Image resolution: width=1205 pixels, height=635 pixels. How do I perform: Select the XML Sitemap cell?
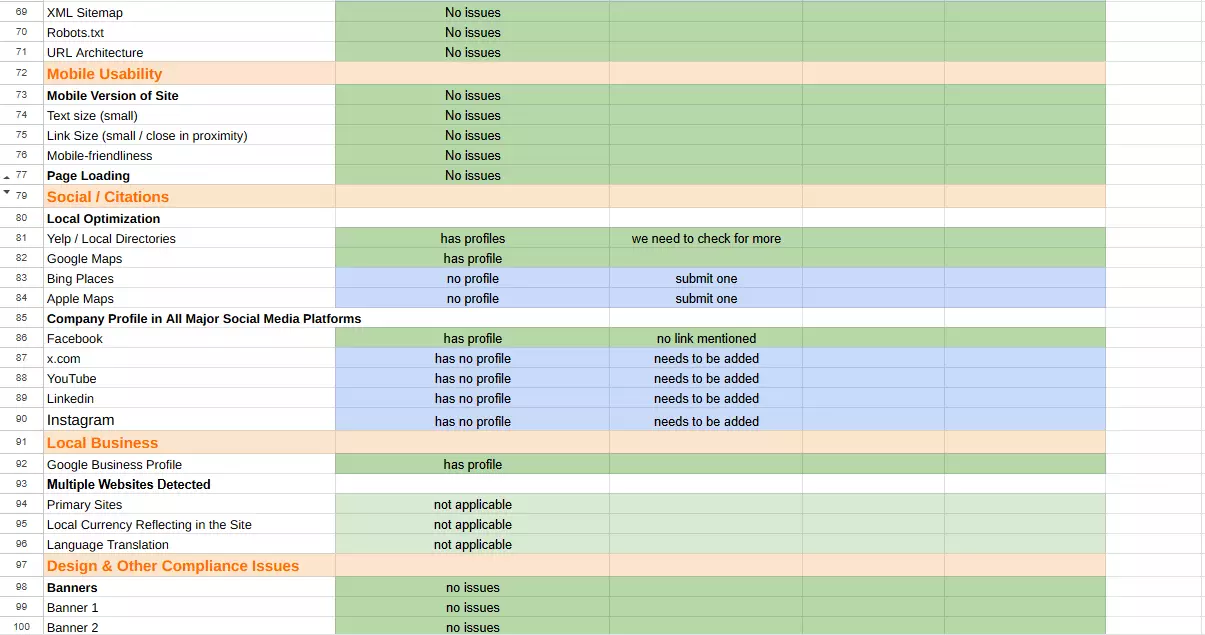[190, 13]
